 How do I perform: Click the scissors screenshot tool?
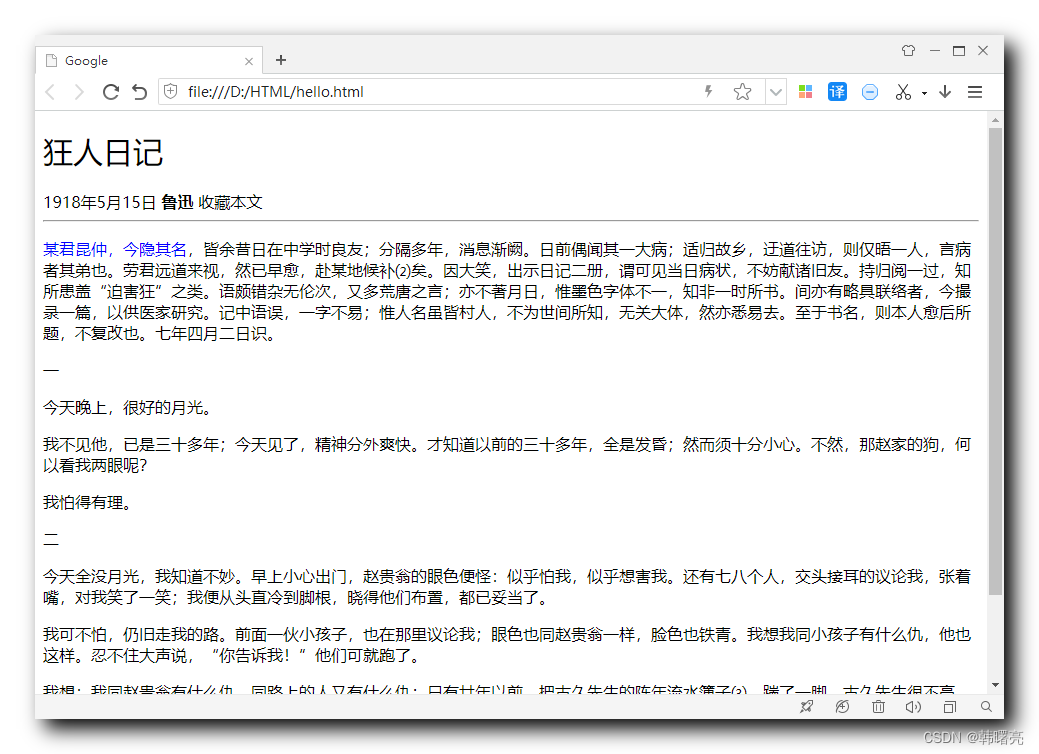tap(903, 92)
